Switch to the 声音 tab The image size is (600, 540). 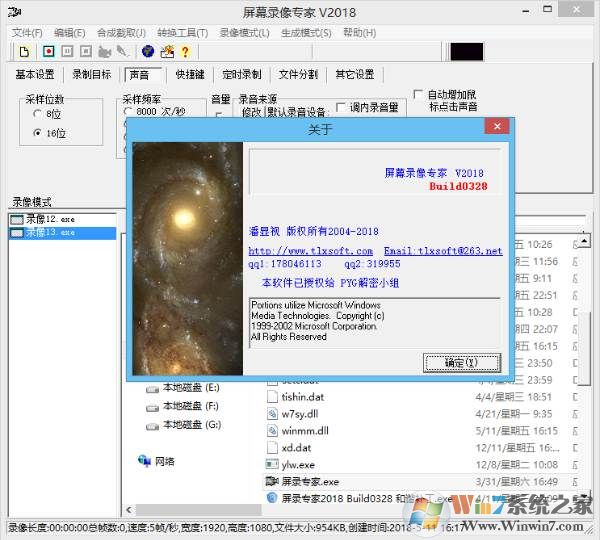click(143, 75)
